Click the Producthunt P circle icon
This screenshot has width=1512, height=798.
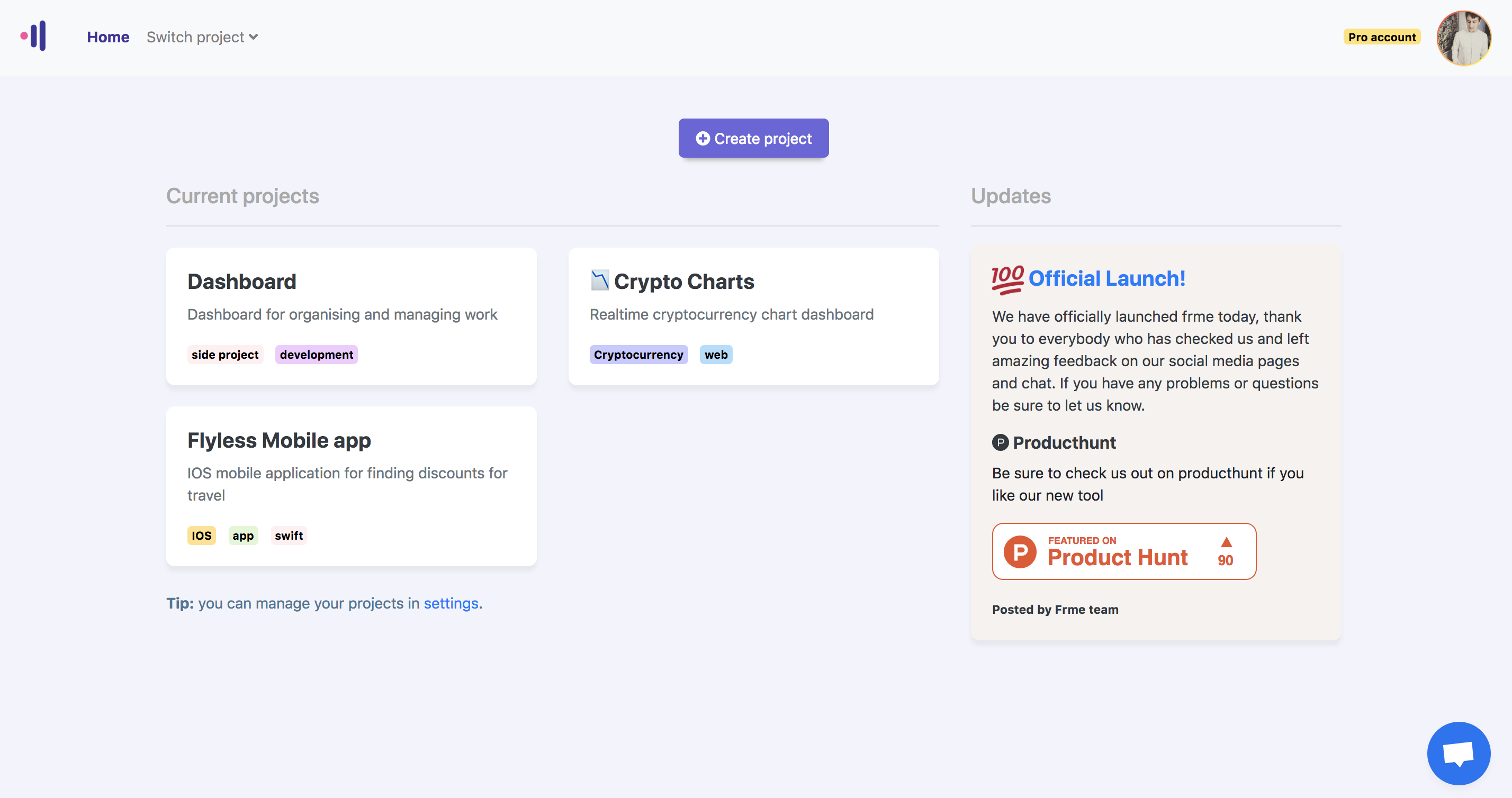1000,442
